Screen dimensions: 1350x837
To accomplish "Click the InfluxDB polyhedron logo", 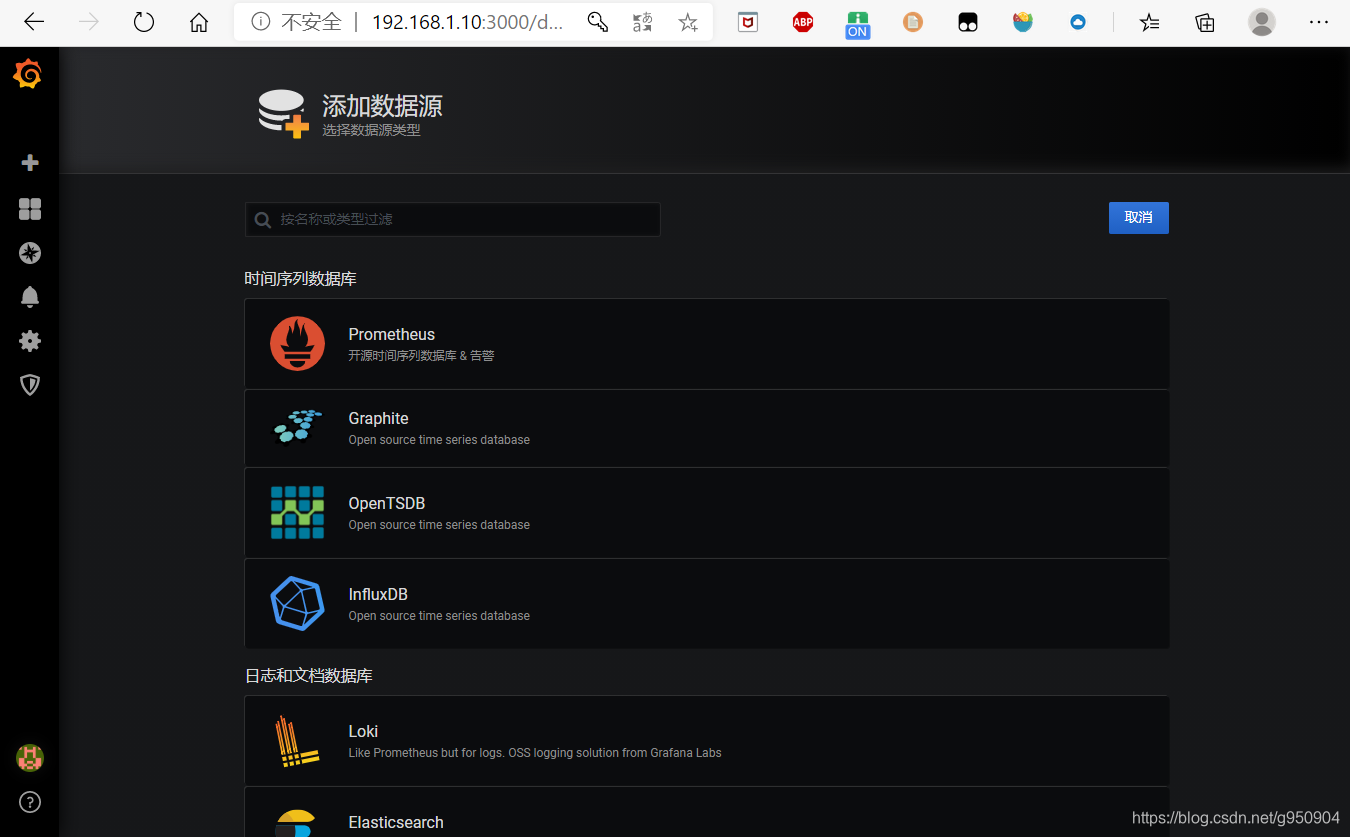I will 297,603.
